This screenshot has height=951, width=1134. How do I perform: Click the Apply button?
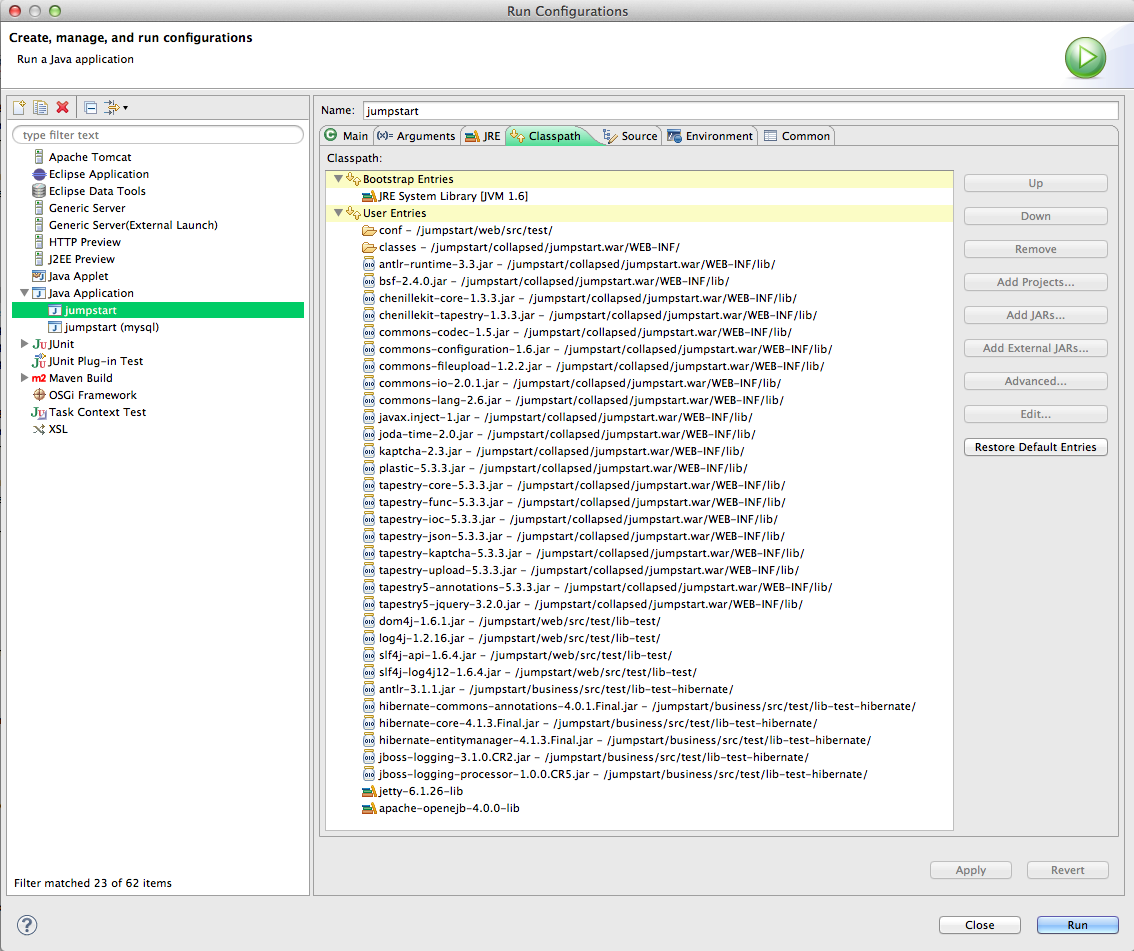[x=971, y=870]
